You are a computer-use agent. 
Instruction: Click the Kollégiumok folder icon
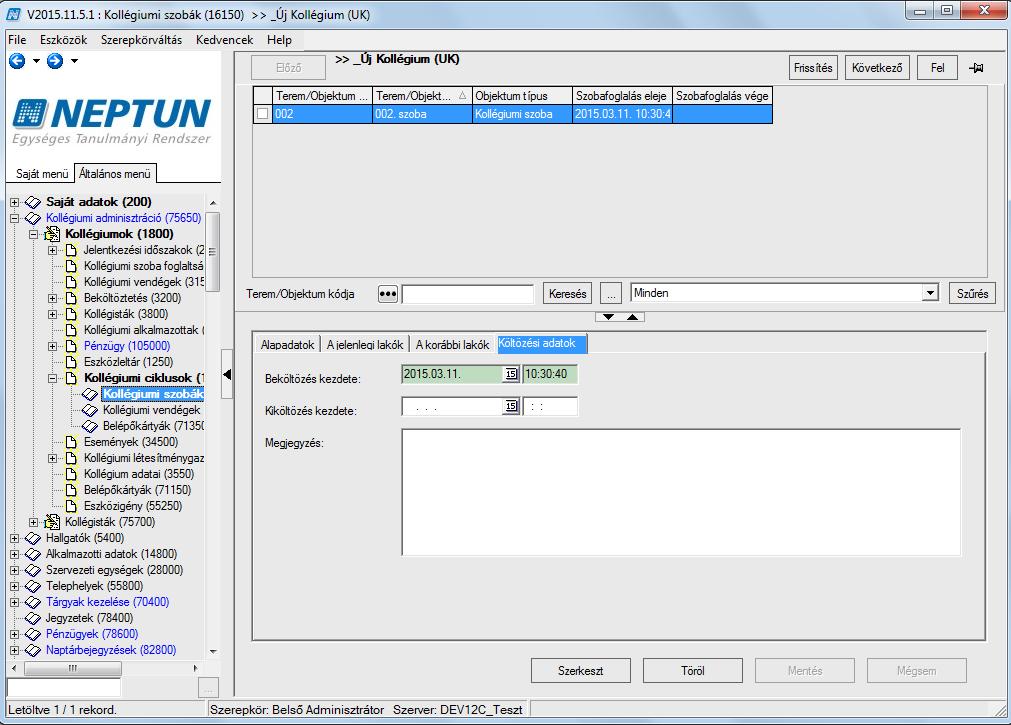52,234
